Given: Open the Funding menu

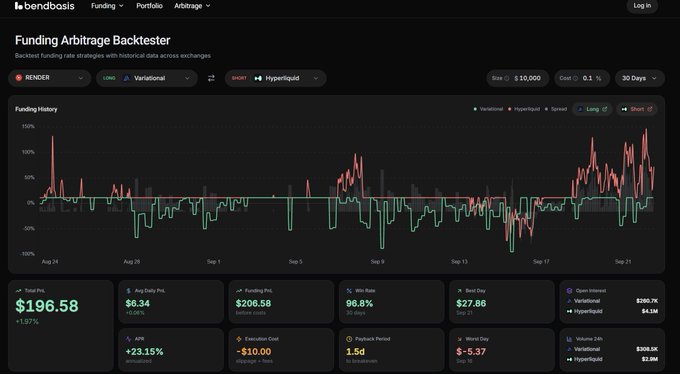Looking at the screenshot, I should click(107, 6).
